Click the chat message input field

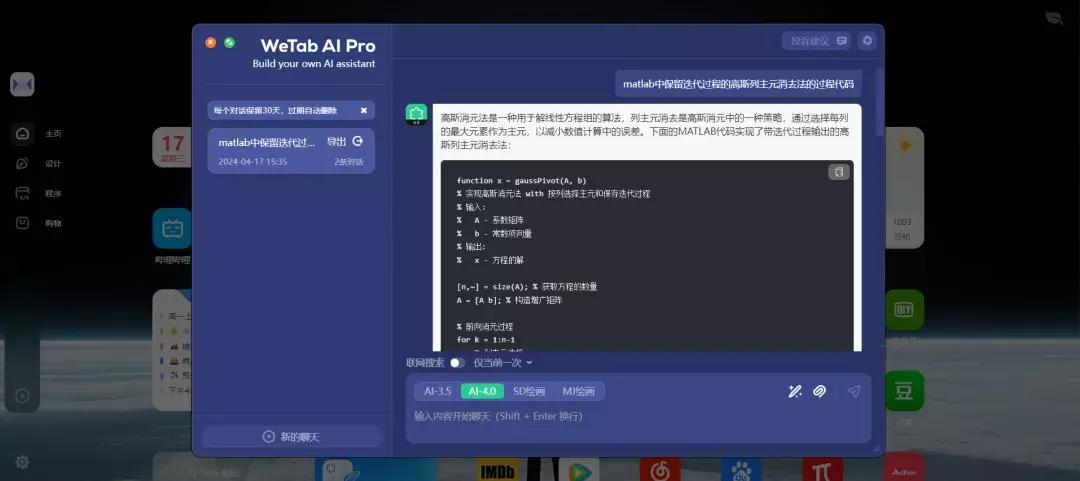[638, 416]
